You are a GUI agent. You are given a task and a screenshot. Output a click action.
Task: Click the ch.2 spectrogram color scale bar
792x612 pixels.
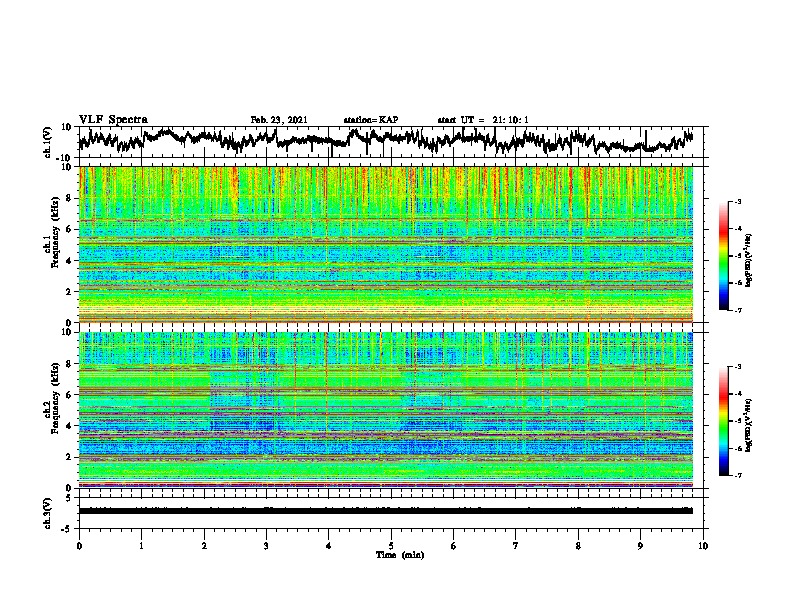pos(723,421)
